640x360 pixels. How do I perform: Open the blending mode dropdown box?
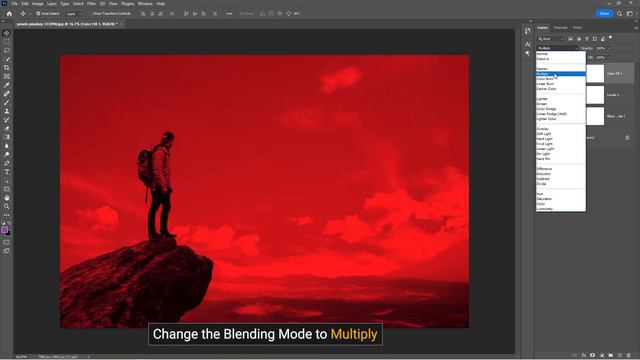(558, 48)
